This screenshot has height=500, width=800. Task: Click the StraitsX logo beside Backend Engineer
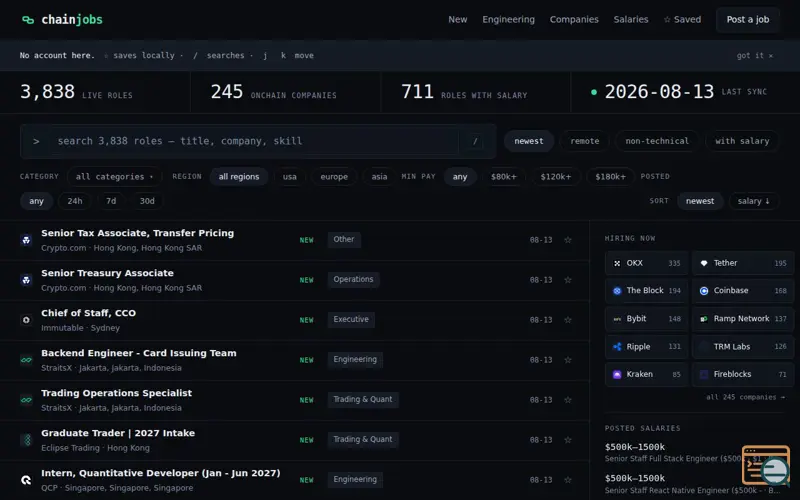[26, 360]
